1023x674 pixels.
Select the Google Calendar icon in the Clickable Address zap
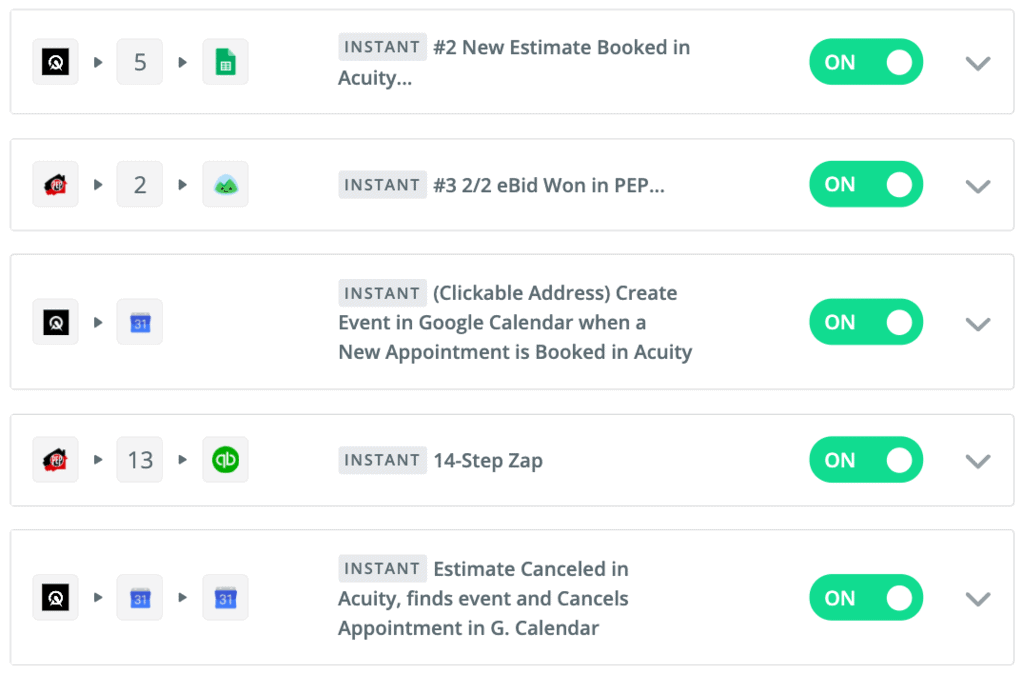(139, 322)
